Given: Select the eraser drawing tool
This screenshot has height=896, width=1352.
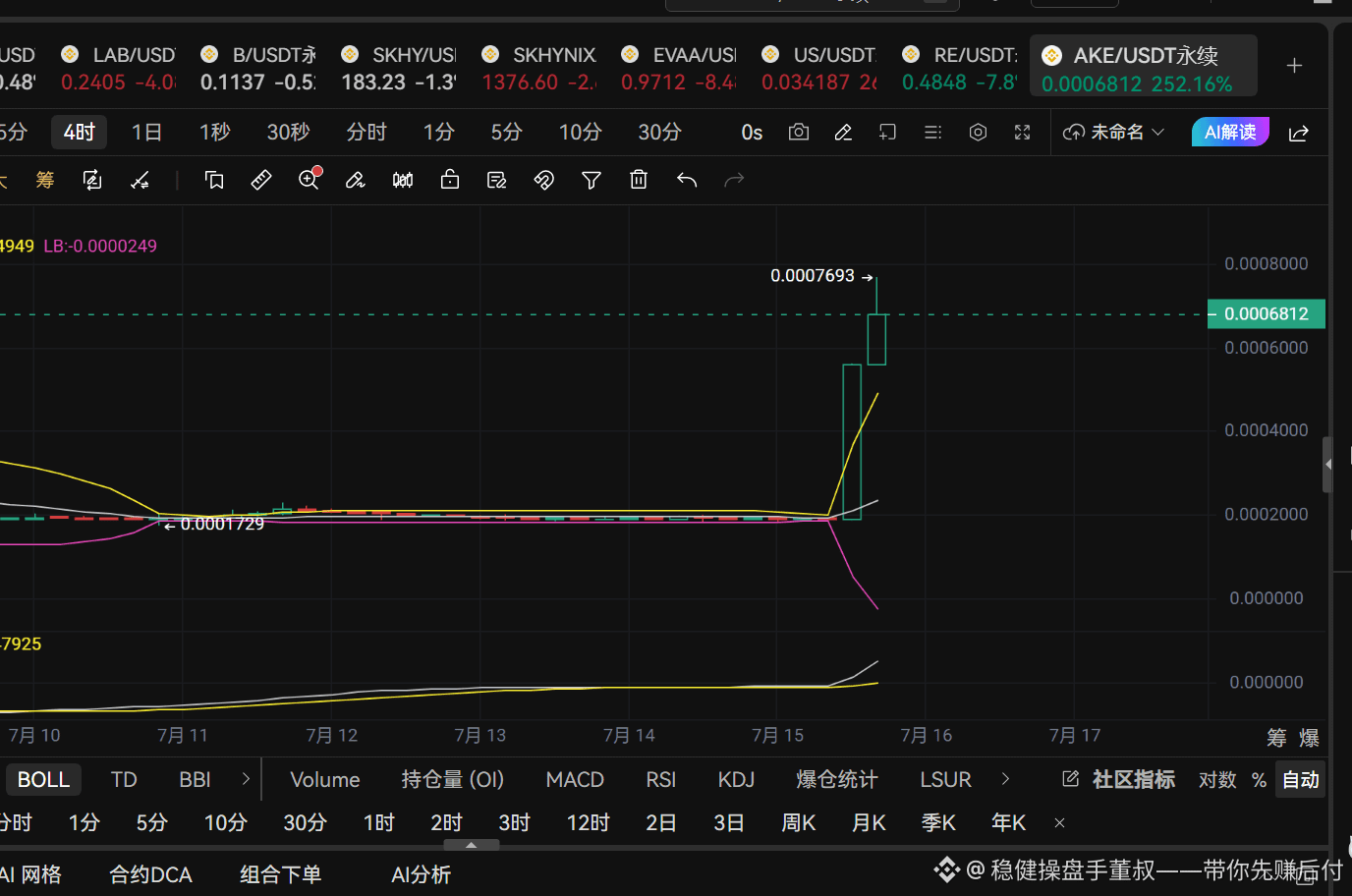Looking at the screenshot, I should tap(356, 180).
